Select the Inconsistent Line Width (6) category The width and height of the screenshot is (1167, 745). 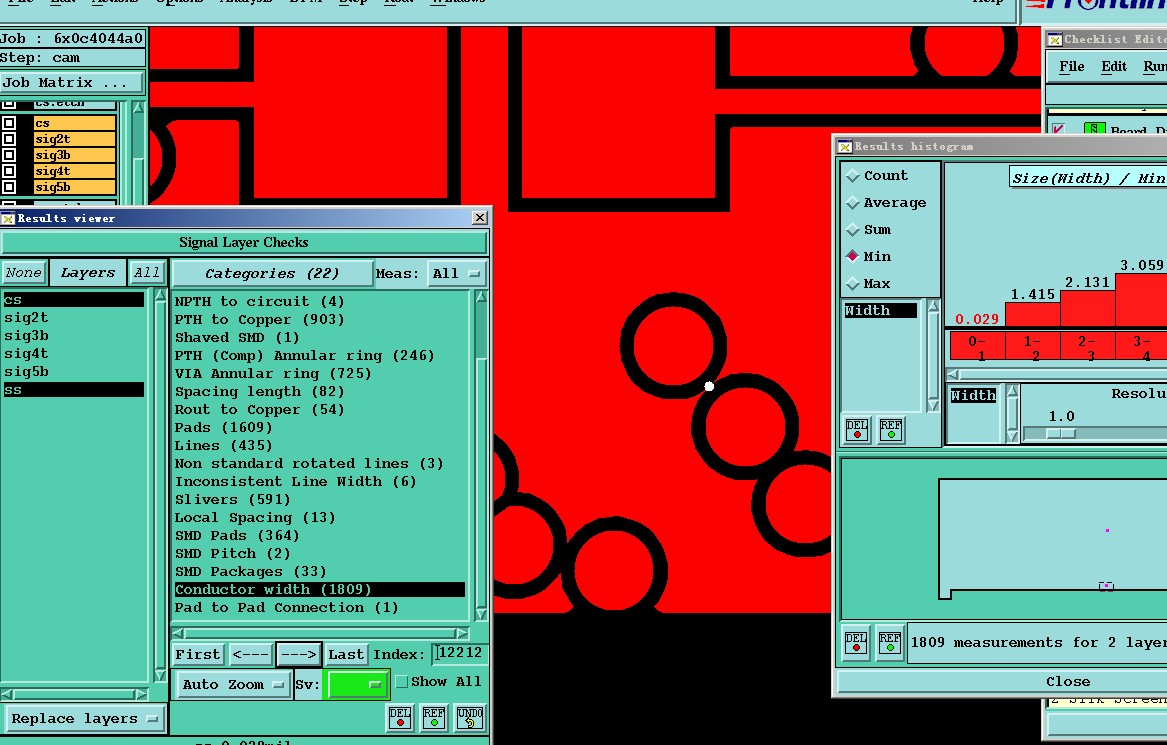[320, 482]
